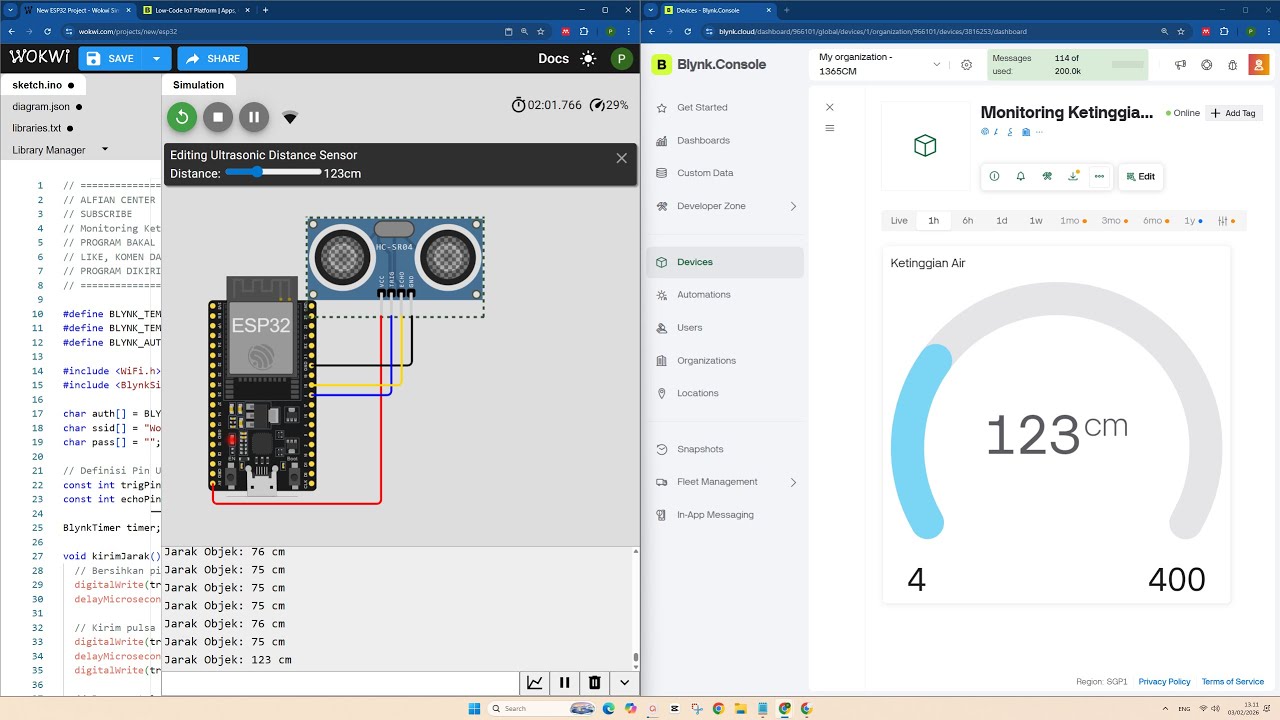Click the Add Tag button
Viewport: 1280px width, 720px height.
coord(1233,113)
